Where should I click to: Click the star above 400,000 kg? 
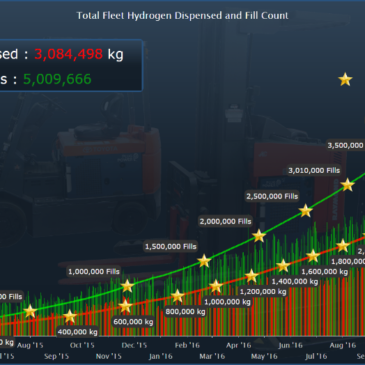69,316
